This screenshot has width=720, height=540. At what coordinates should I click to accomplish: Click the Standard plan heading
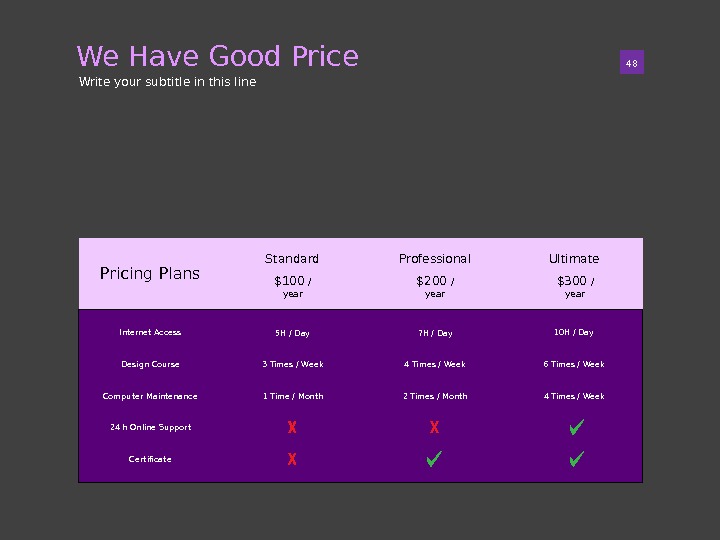(x=292, y=259)
